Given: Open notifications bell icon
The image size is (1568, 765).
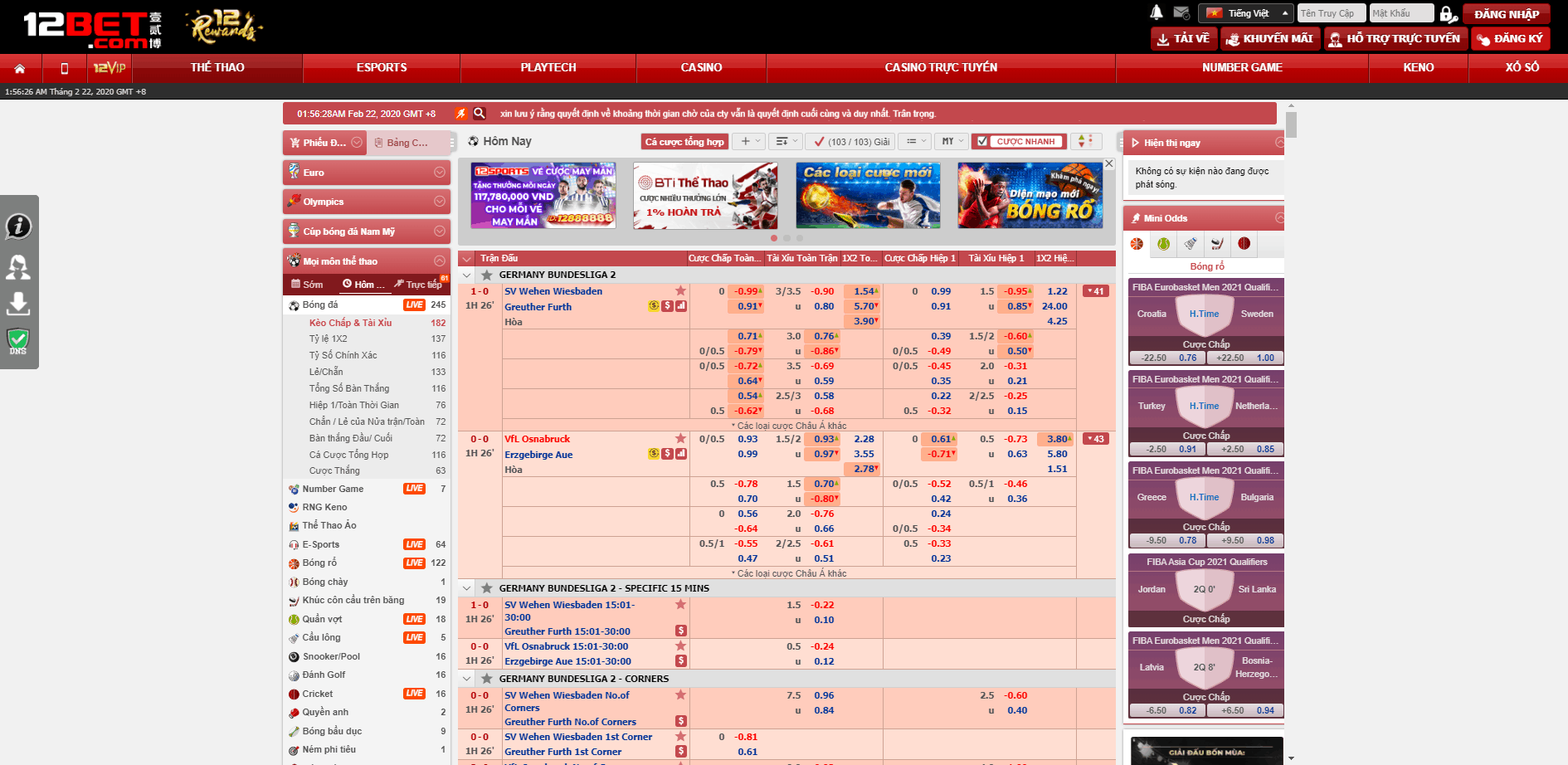Looking at the screenshot, I should [x=1157, y=12].
